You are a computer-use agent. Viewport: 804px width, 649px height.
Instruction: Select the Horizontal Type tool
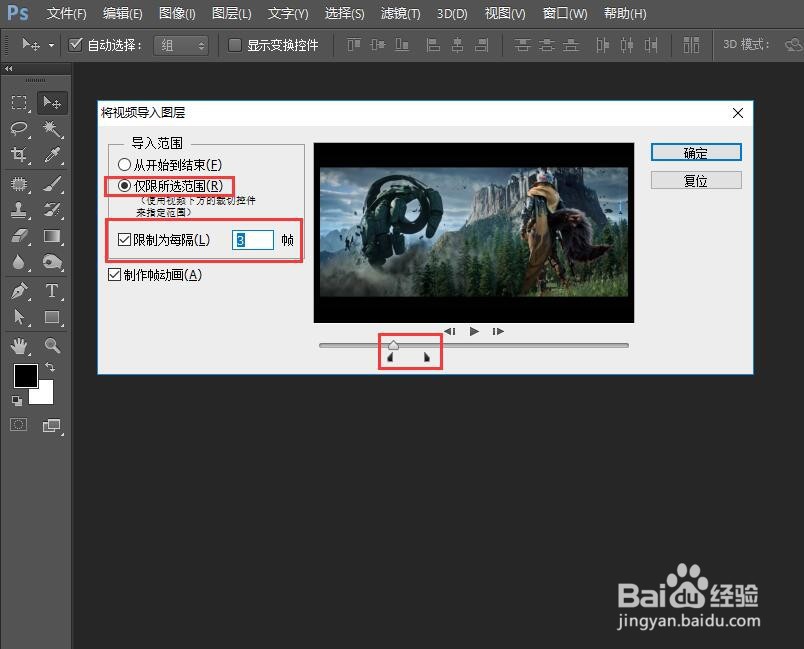point(52,291)
